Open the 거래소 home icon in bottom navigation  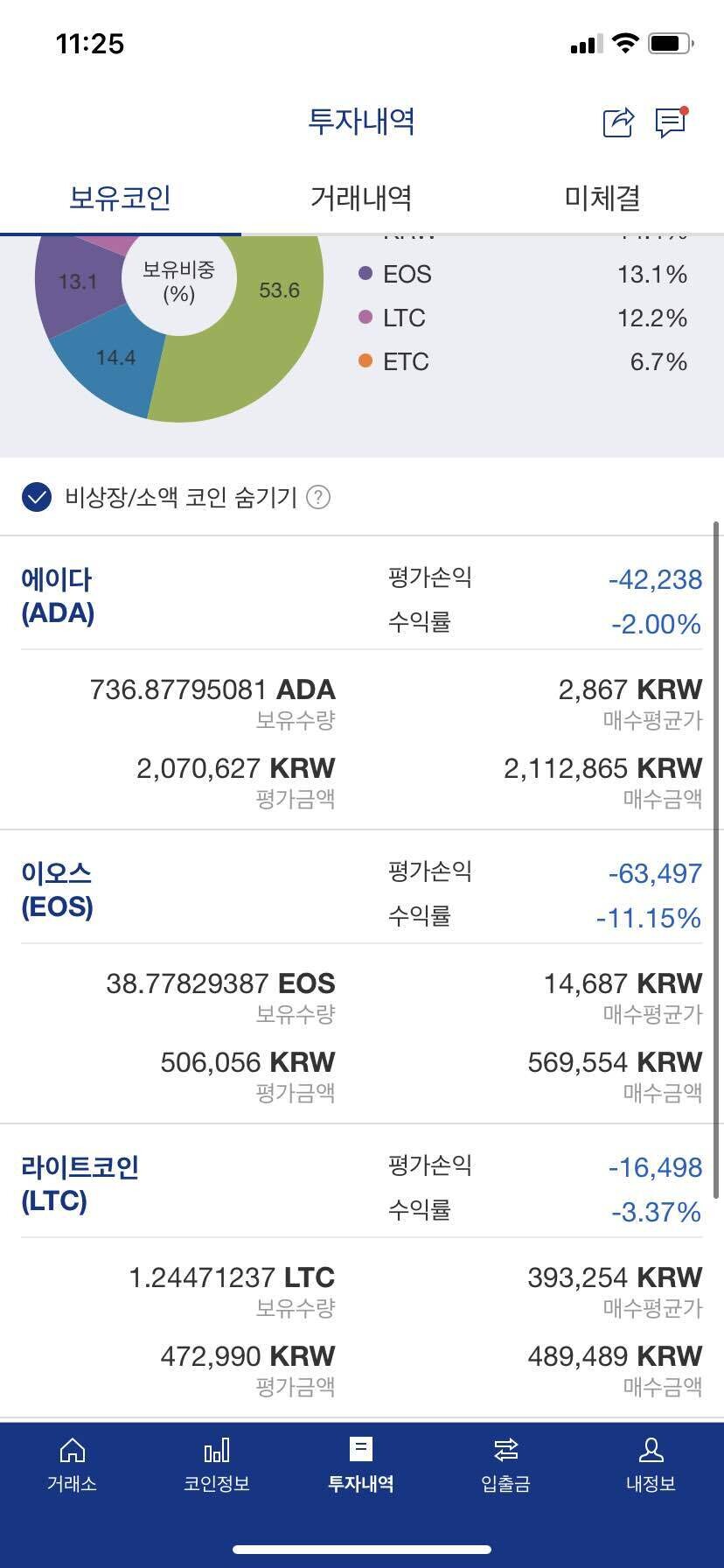tap(72, 1466)
